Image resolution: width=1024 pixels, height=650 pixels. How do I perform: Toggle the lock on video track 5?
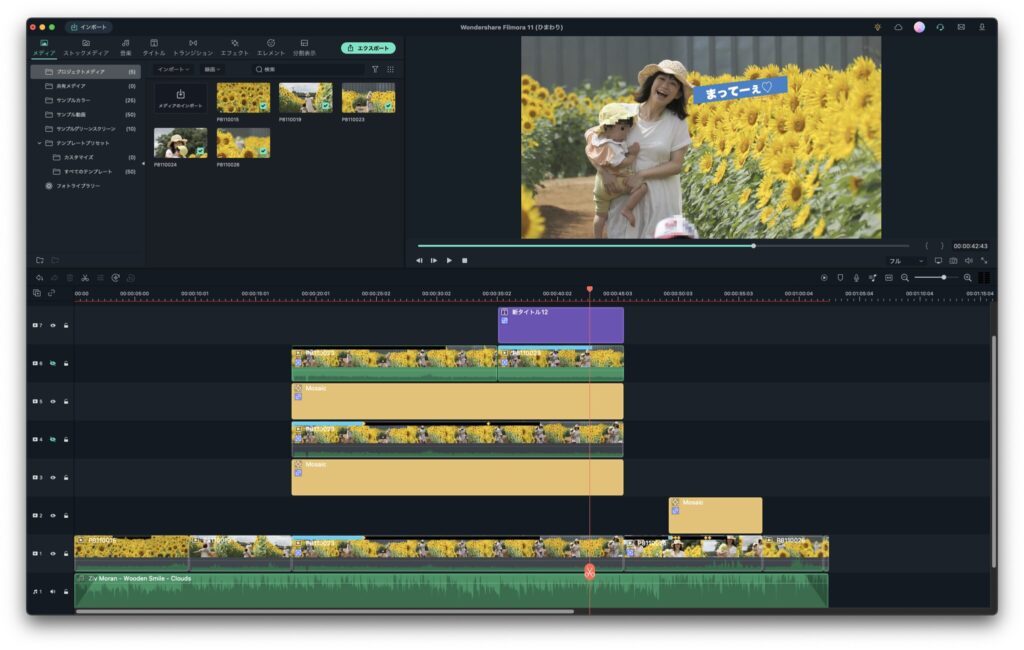pos(66,401)
